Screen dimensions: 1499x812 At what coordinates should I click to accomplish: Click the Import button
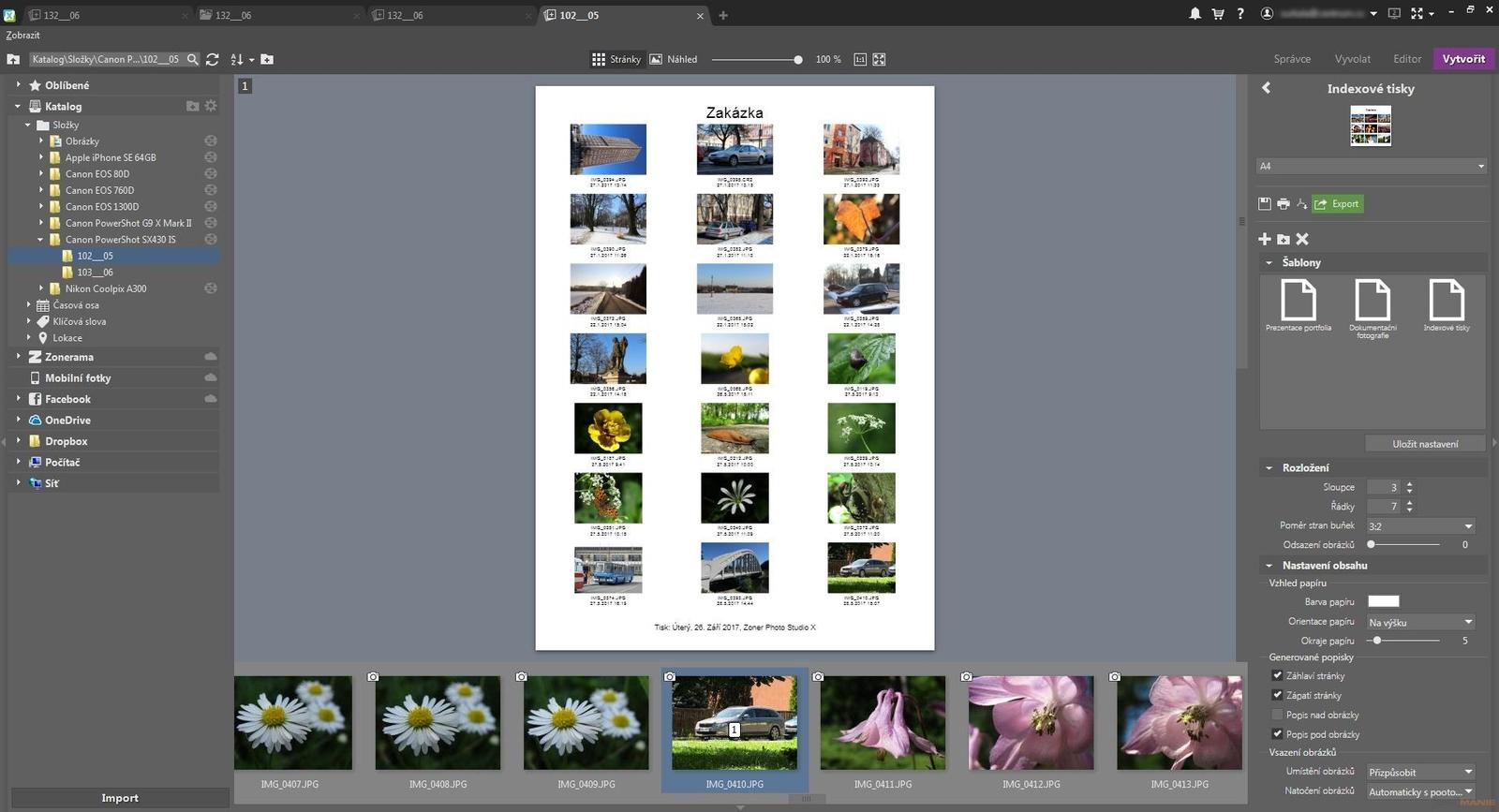tap(120, 798)
